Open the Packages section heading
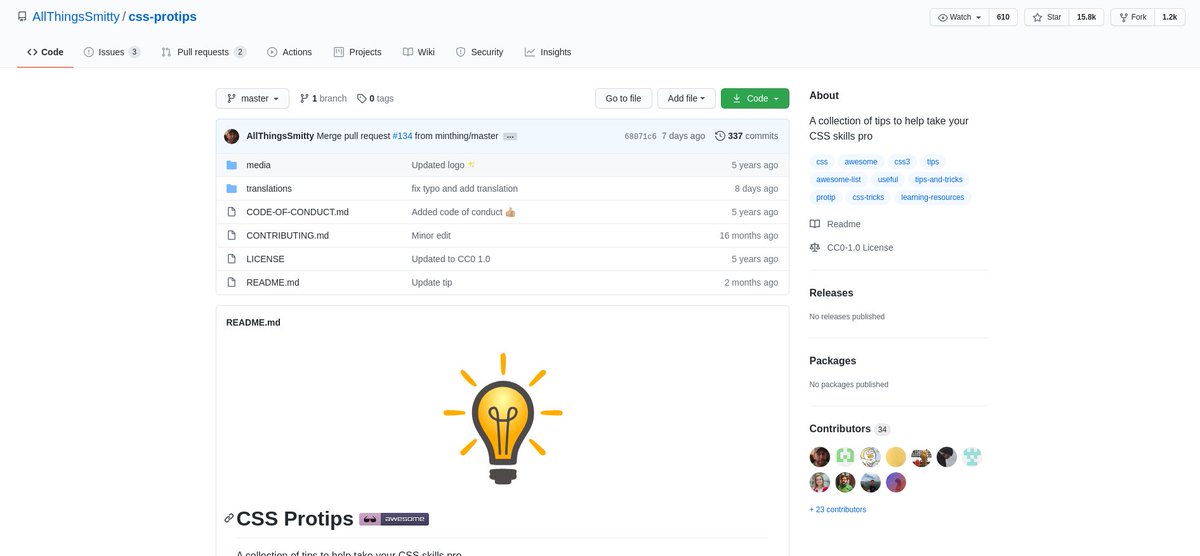Screen dimensions: 1200x556 click(833, 361)
